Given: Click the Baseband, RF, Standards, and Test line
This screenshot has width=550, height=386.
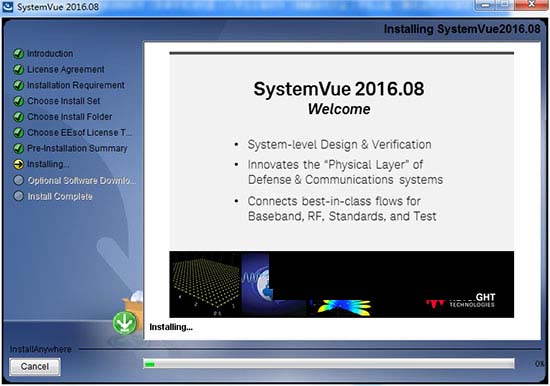Looking at the screenshot, I should tap(342, 217).
